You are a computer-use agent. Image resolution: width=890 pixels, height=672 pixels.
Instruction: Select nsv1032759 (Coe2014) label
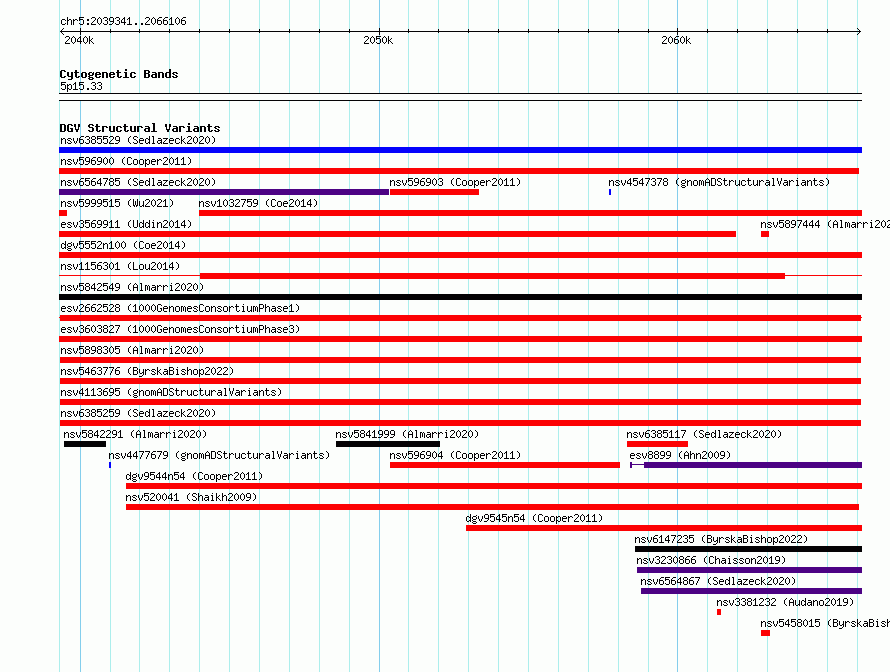pos(258,203)
